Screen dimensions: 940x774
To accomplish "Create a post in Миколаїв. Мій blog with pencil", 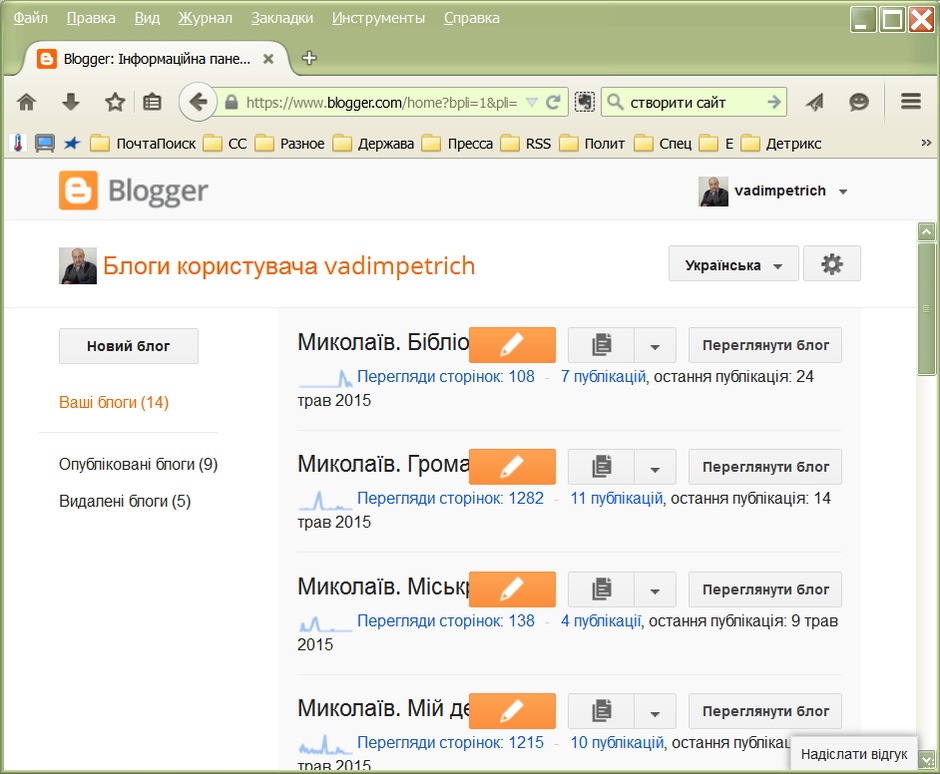I will pyautogui.click(x=512, y=712).
